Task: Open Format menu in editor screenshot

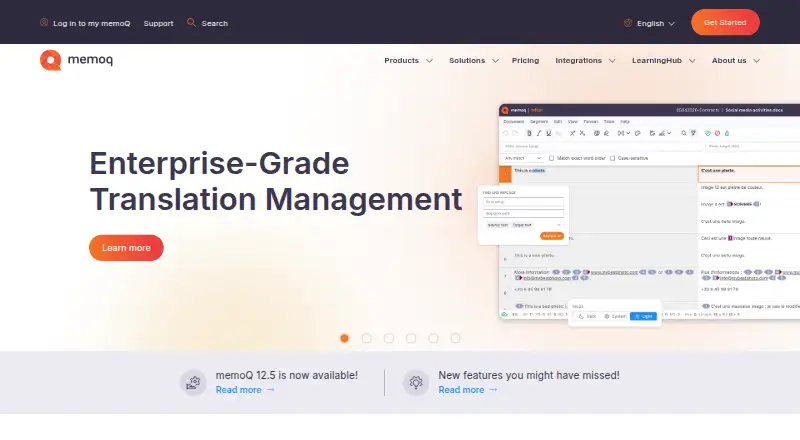Action: point(591,121)
